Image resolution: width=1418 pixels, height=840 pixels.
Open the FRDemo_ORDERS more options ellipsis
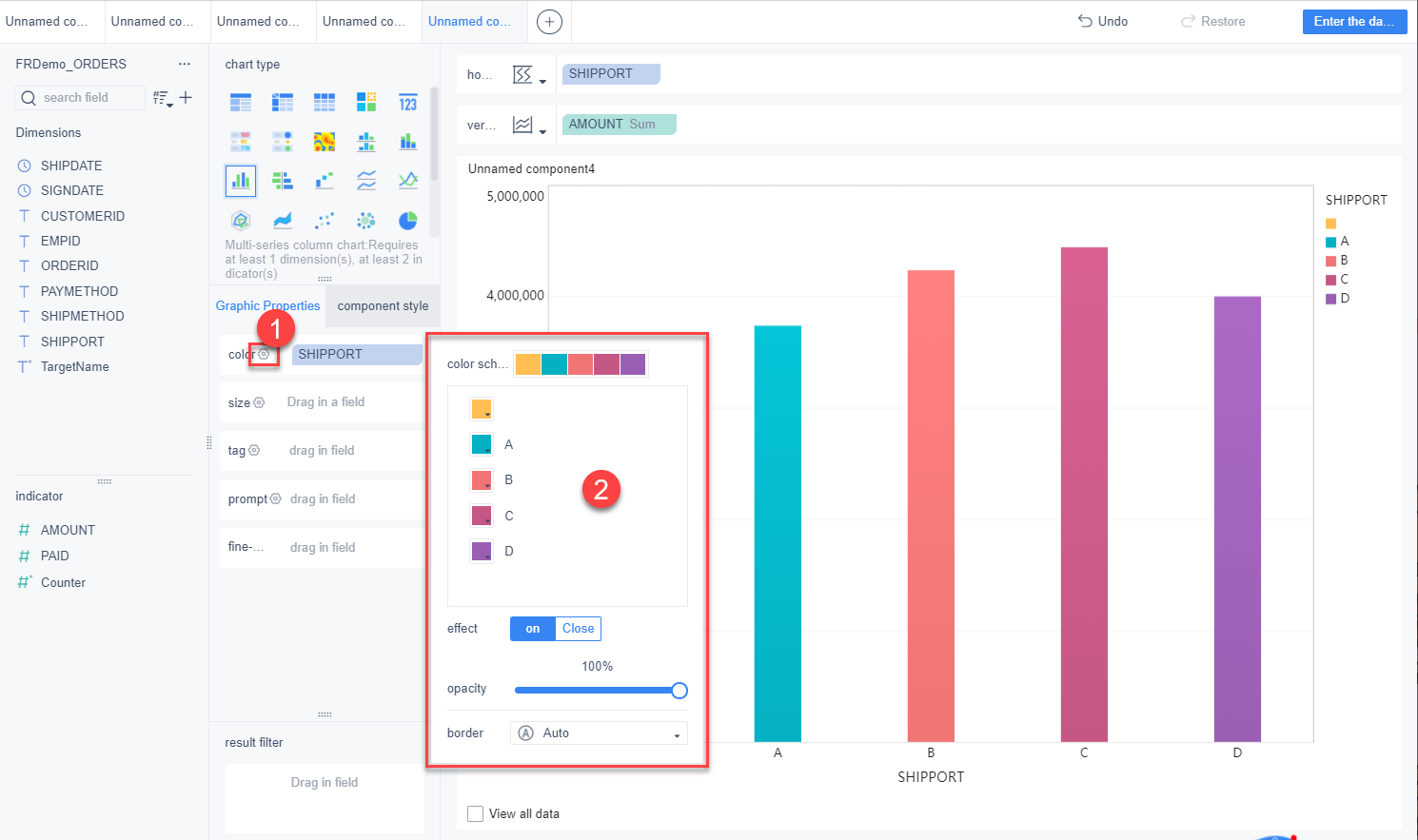(185, 64)
